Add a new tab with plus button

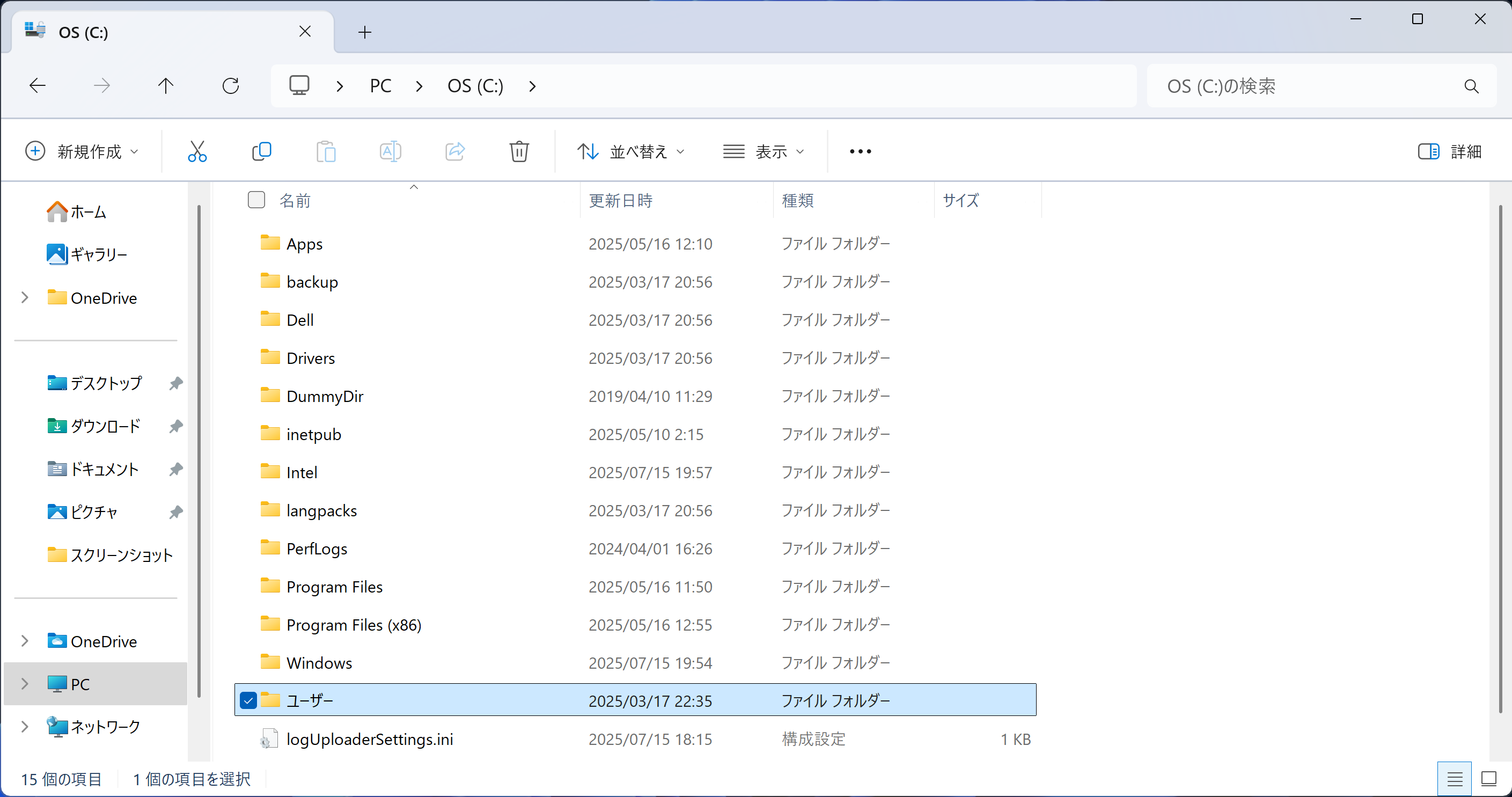pos(364,32)
